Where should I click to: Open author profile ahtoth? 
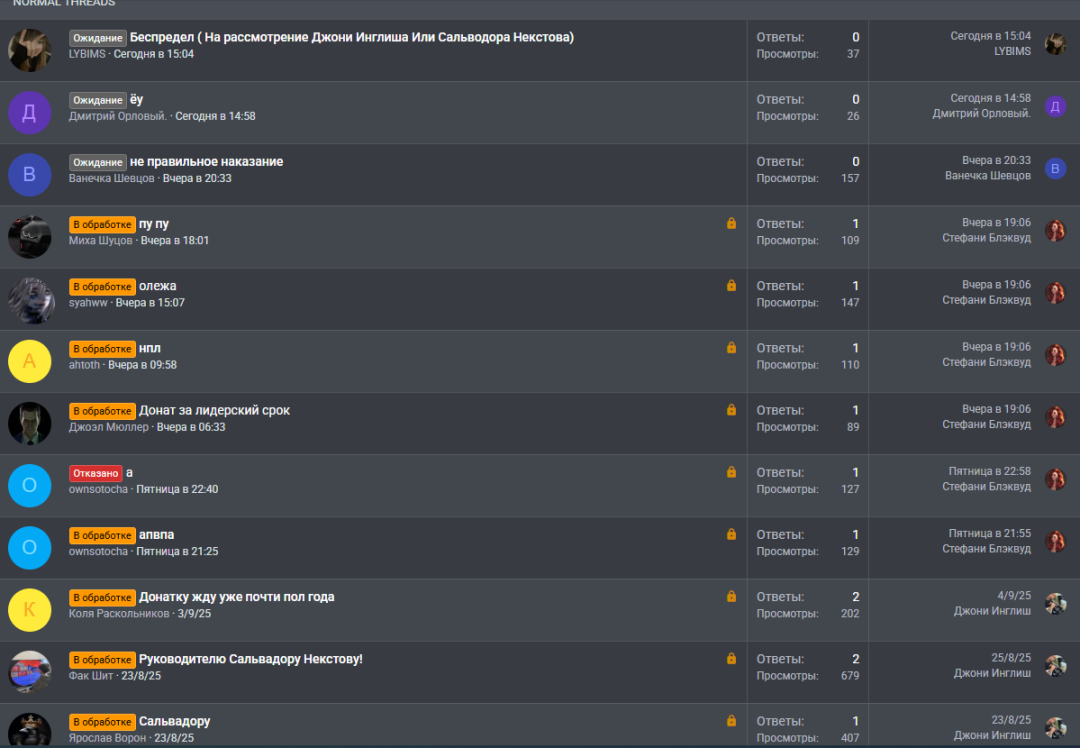point(84,365)
